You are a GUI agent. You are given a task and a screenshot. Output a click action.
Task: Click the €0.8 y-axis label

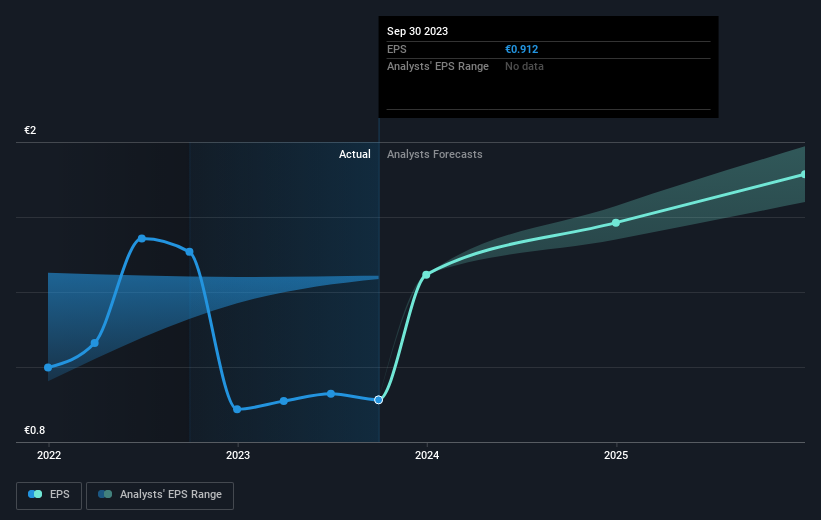tap(35, 430)
